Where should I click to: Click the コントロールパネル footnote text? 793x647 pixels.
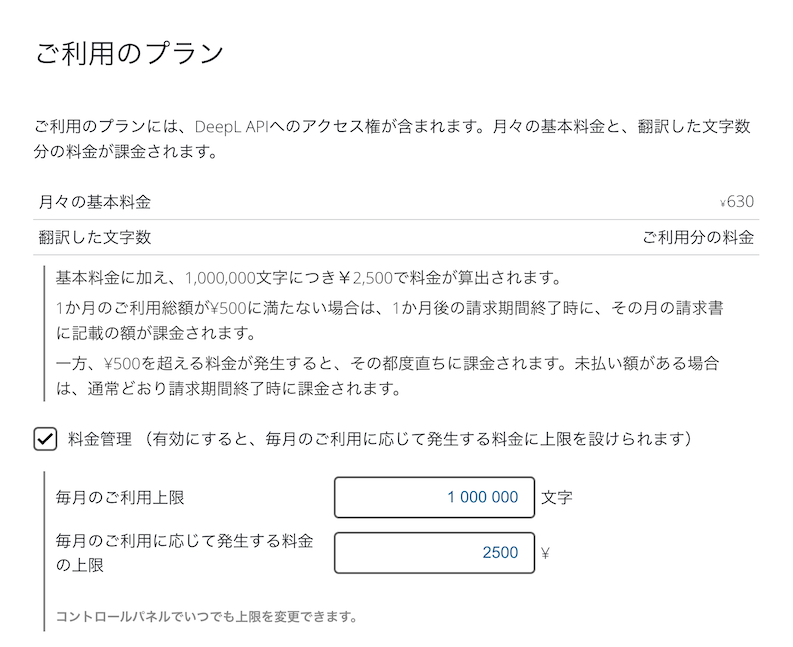[207, 616]
